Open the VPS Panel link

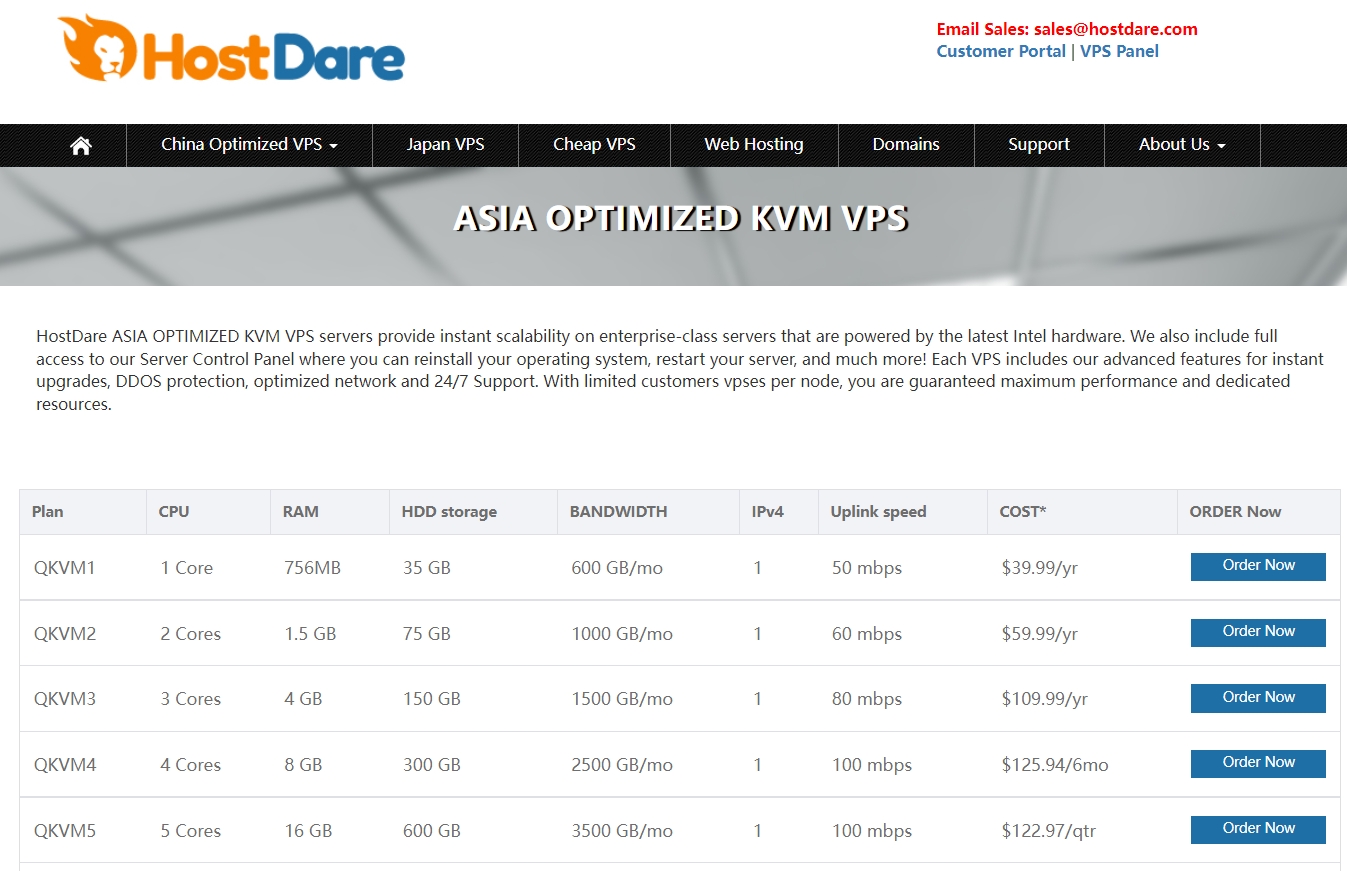tap(1119, 51)
